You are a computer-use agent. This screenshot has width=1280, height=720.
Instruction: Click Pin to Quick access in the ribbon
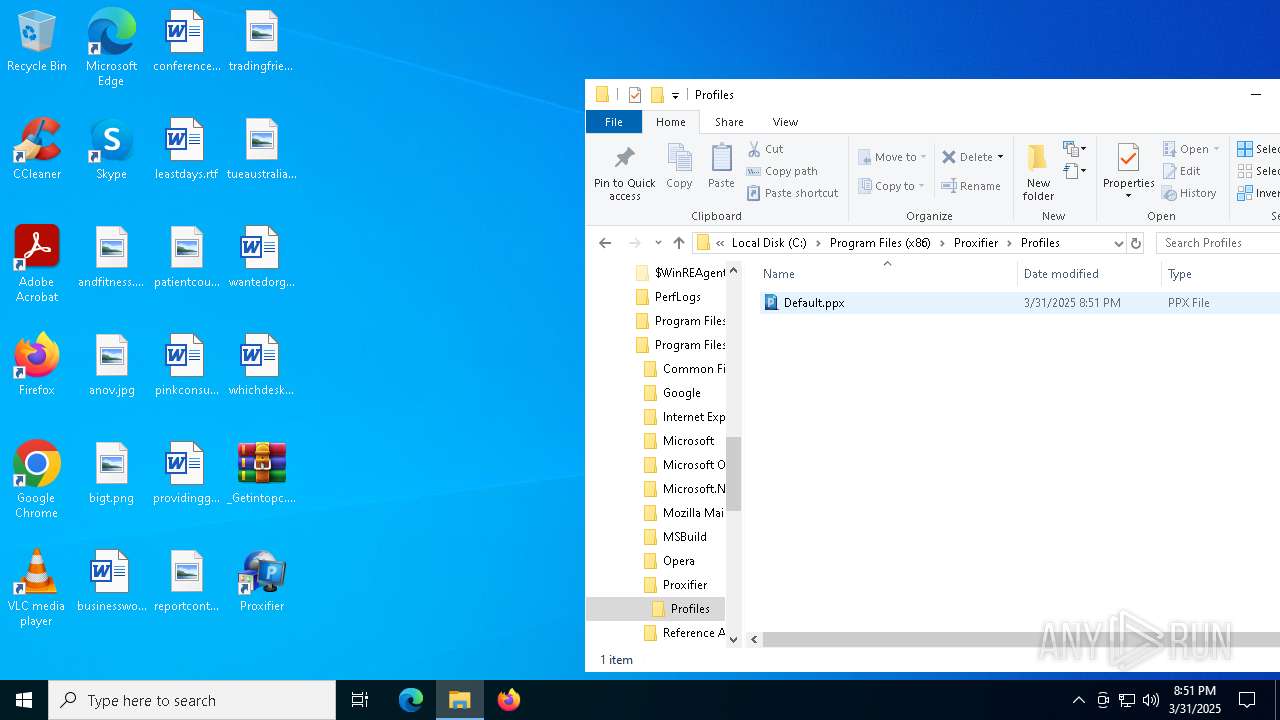coord(625,173)
